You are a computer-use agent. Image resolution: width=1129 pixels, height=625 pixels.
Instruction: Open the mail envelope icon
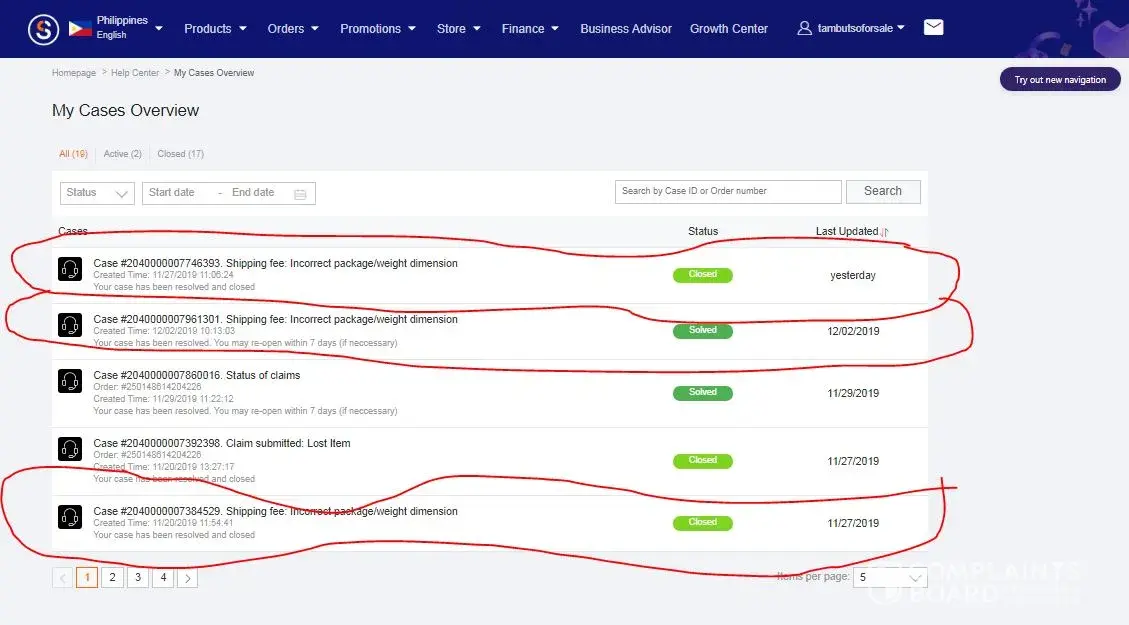pyautogui.click(x=933, y=28)
